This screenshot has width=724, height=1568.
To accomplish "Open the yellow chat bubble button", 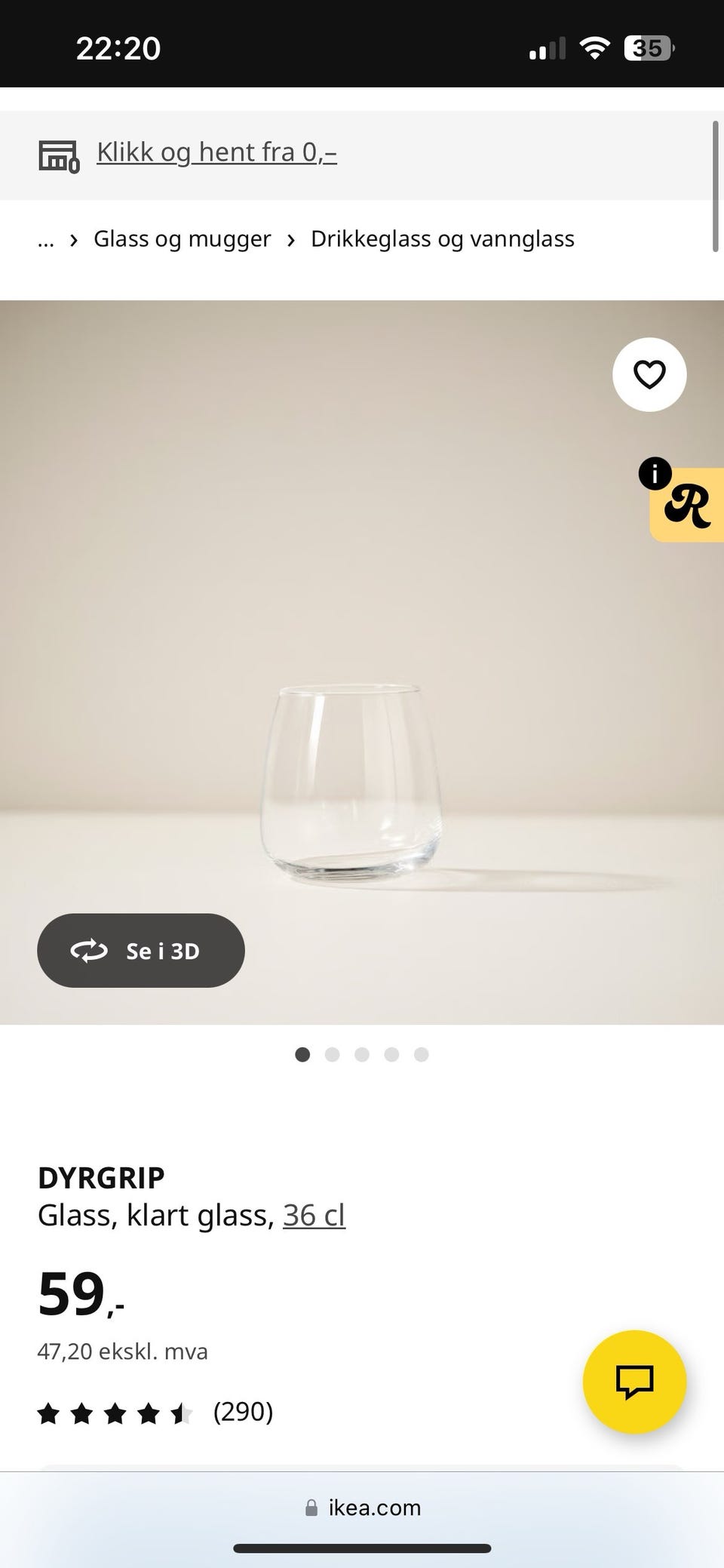I will (634, 1382).
